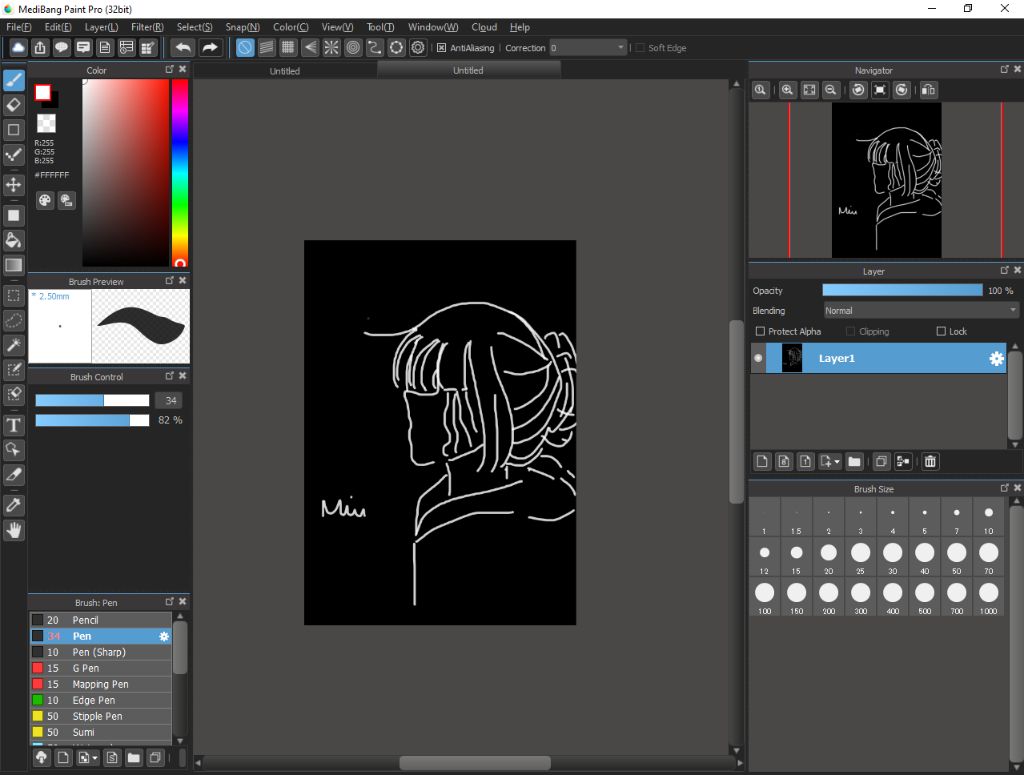Open the Blending mode dropdown

click(920, 311)
